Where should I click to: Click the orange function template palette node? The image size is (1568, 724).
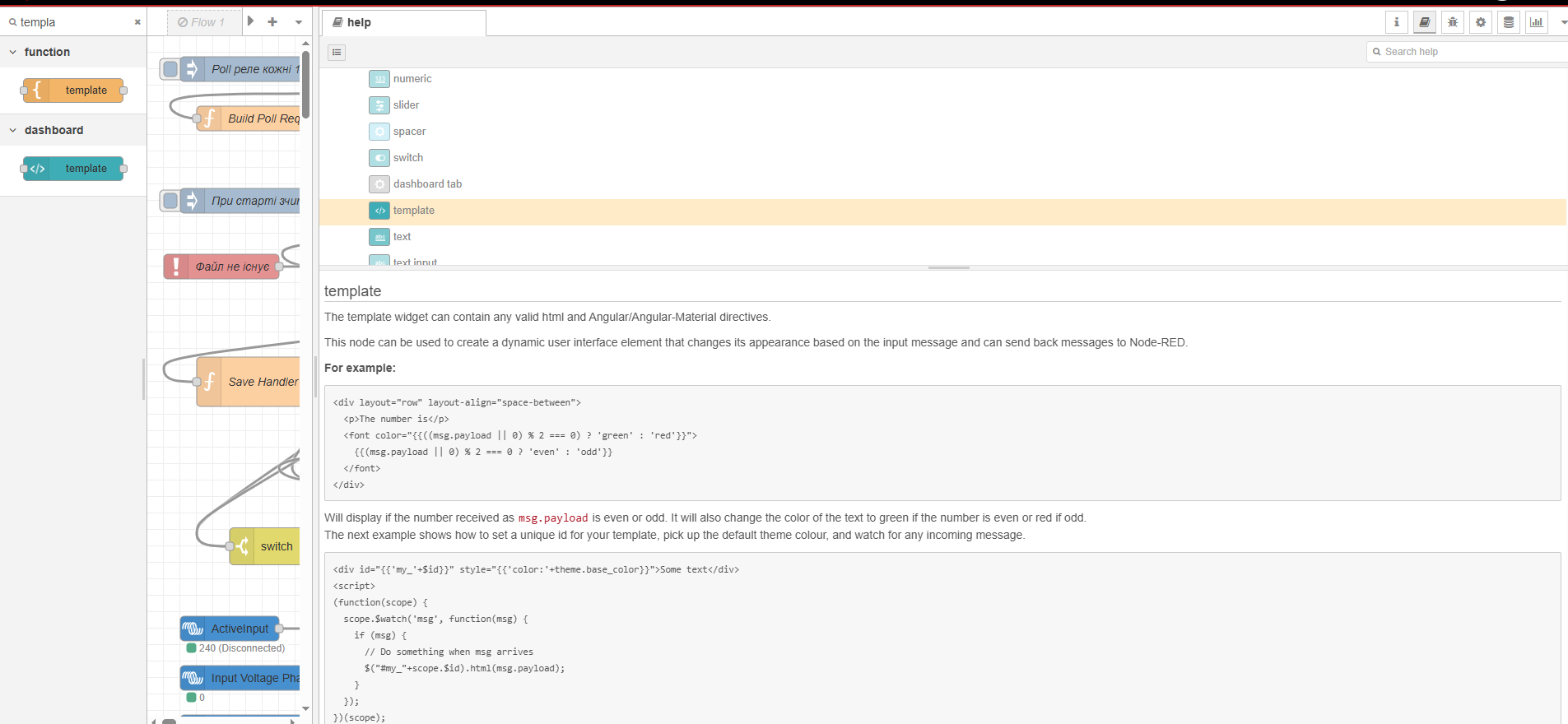[x=74, y=90]
